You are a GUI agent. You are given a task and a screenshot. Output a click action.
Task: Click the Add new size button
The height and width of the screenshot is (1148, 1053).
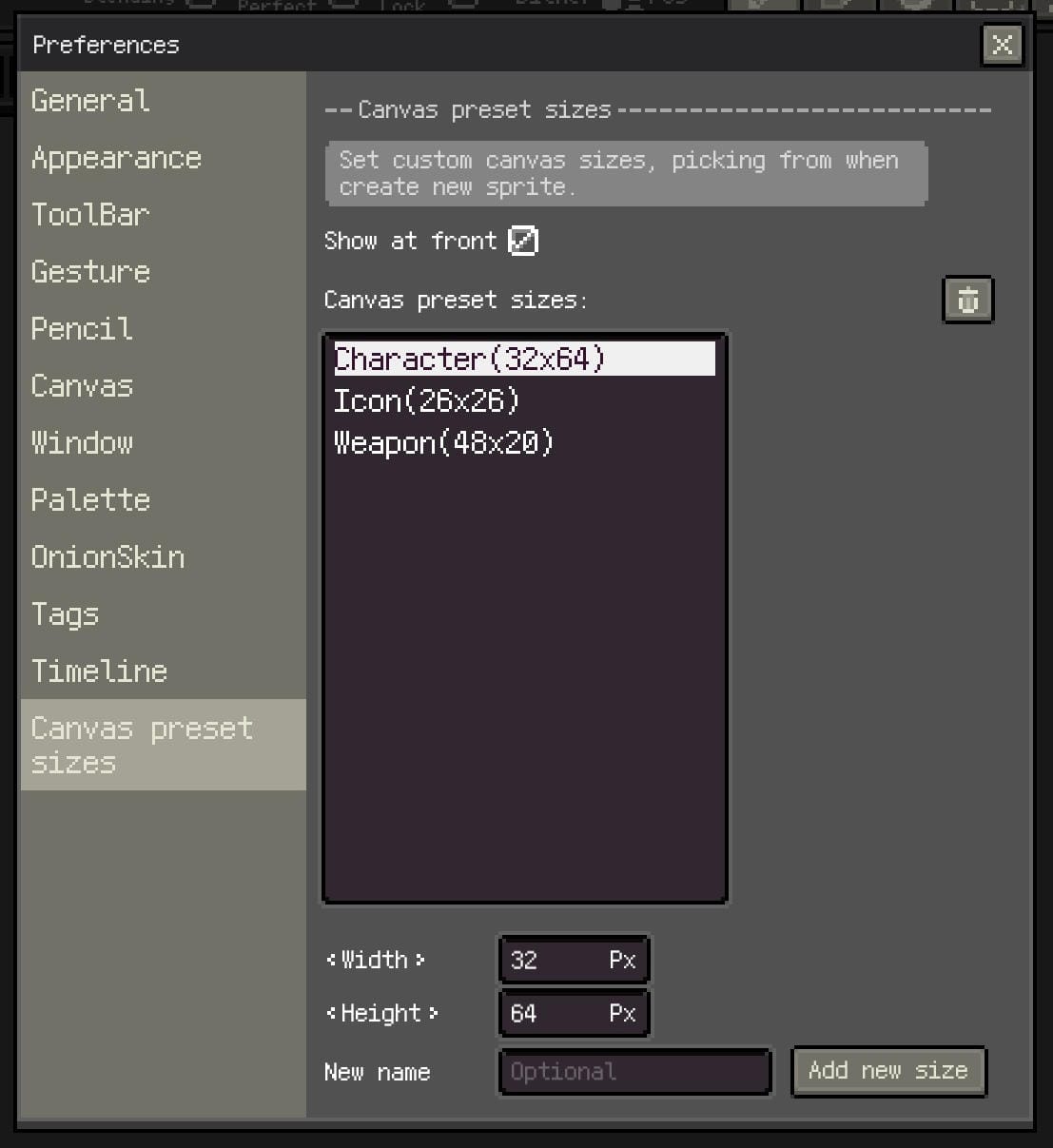click(888, 1071)
